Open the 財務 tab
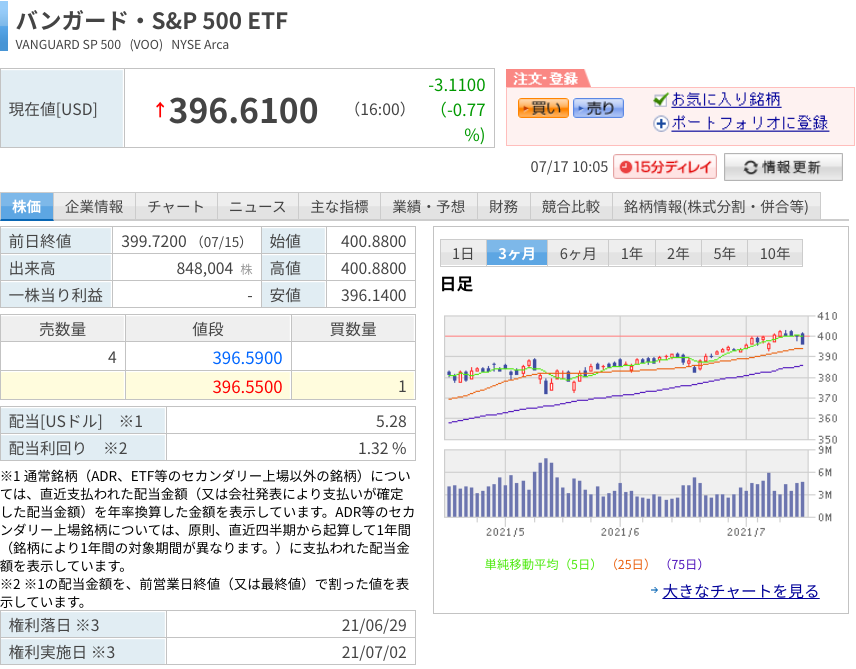This screenshot has height=669, width=856. (x=503, y=206)
